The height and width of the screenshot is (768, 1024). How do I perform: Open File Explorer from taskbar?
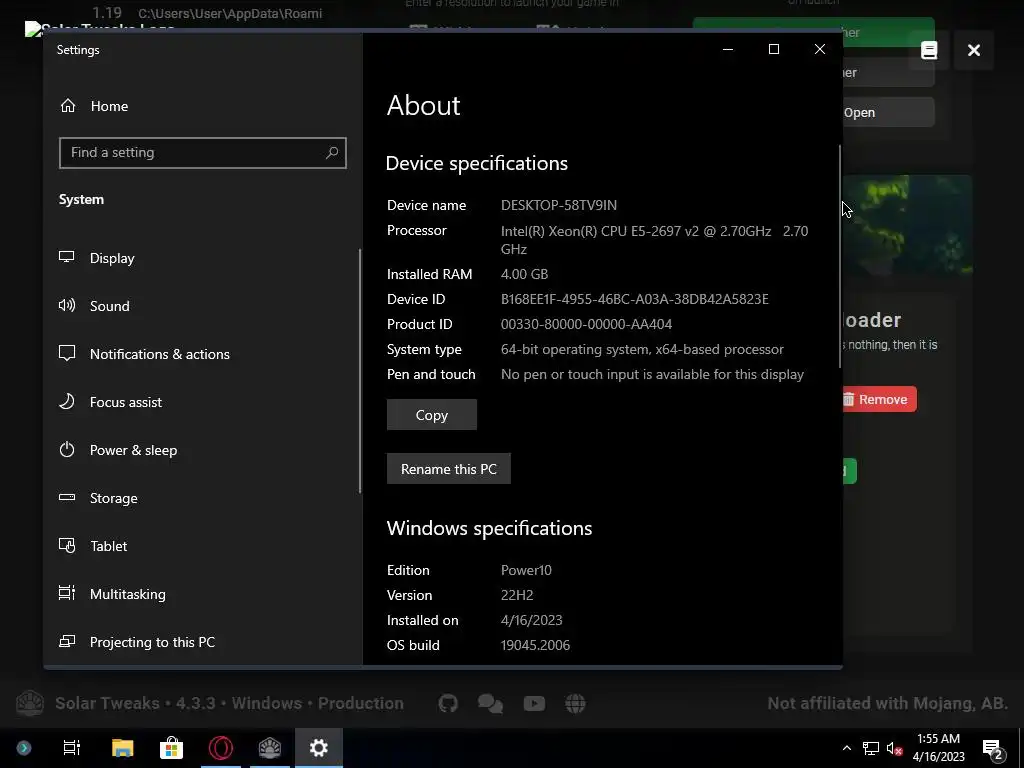click(x=122, y=748)
